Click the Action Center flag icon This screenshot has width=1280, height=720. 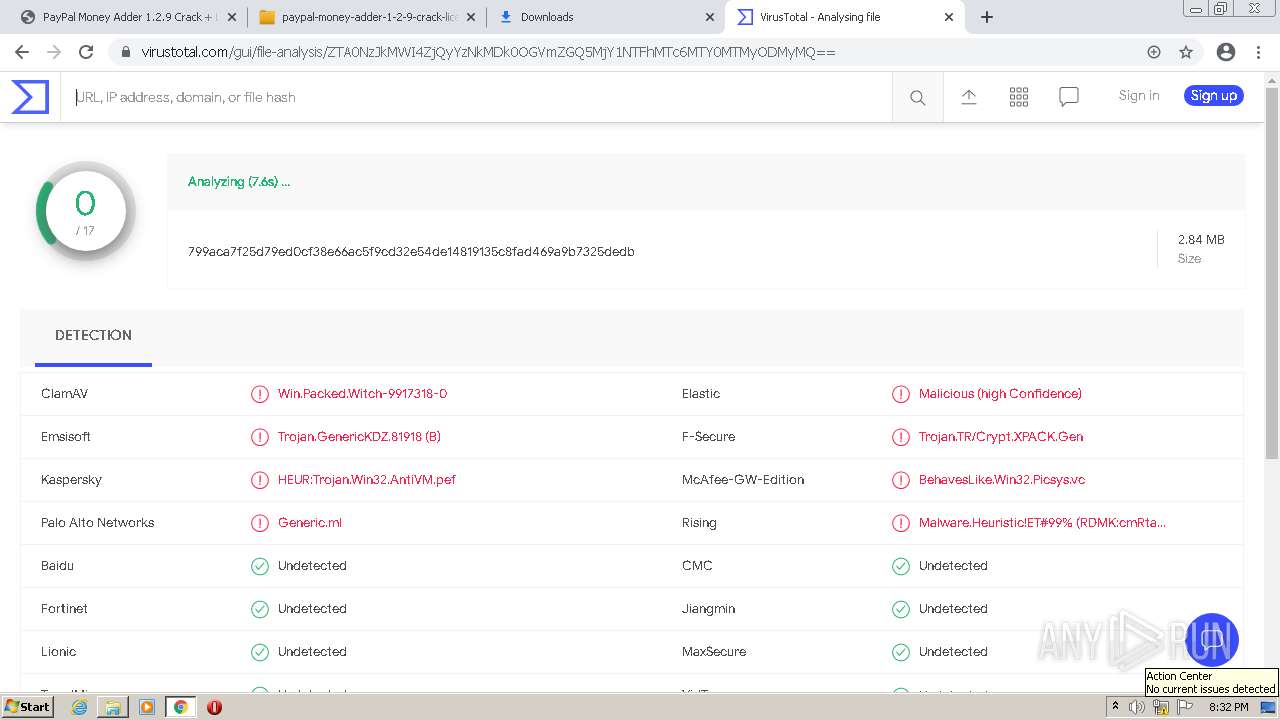tap(1185, 707)
